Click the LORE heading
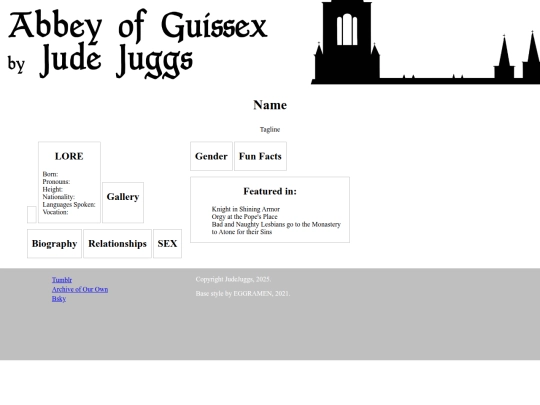Image resolution: width=540 pixels, height=405 pixels. click(x=69, y=156)
